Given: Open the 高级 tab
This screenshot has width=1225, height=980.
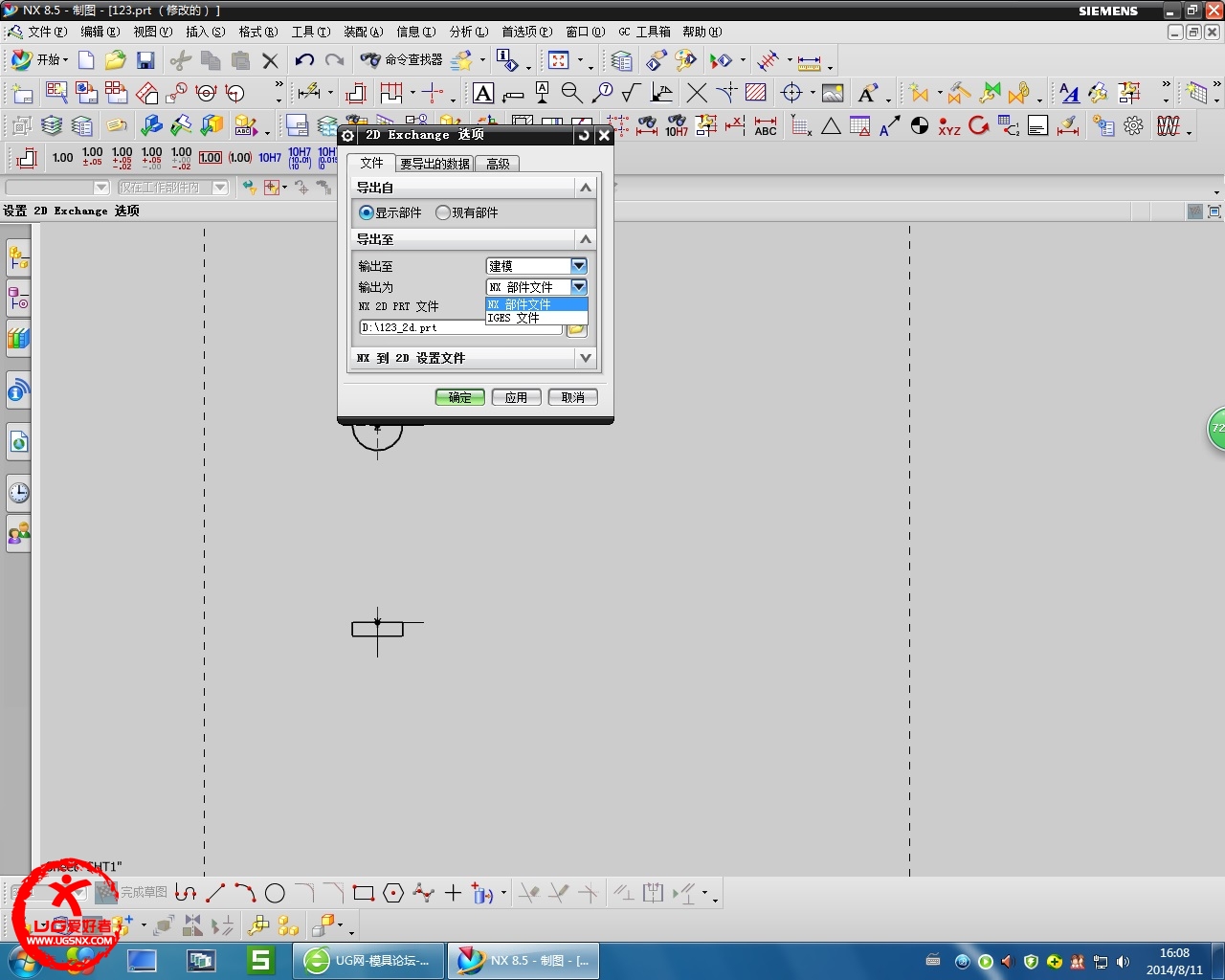Looking at the screenshot, I should pyautogui.click(x=498, y=164).
